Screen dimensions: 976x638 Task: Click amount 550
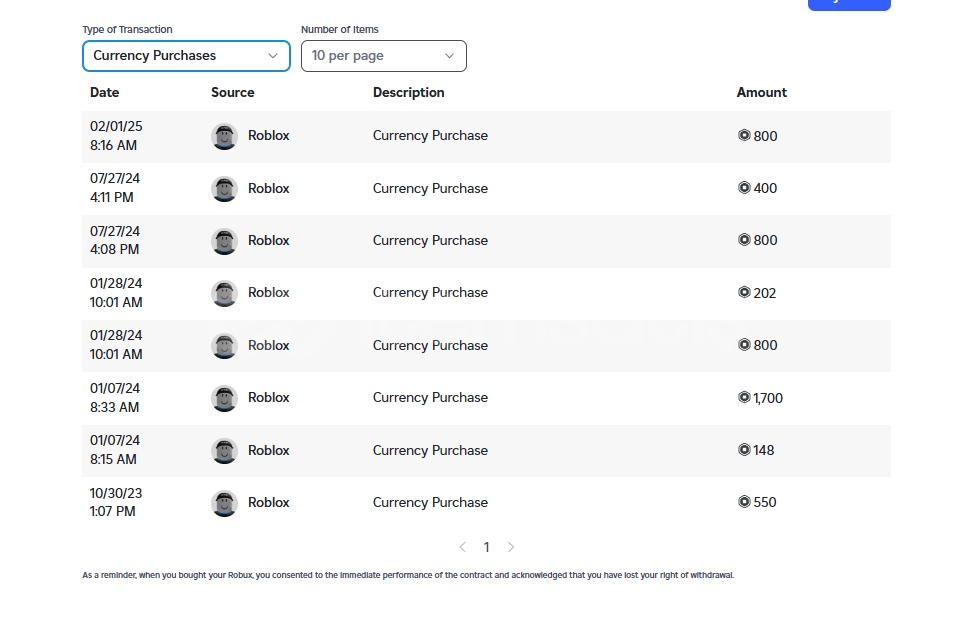(765, 502)
